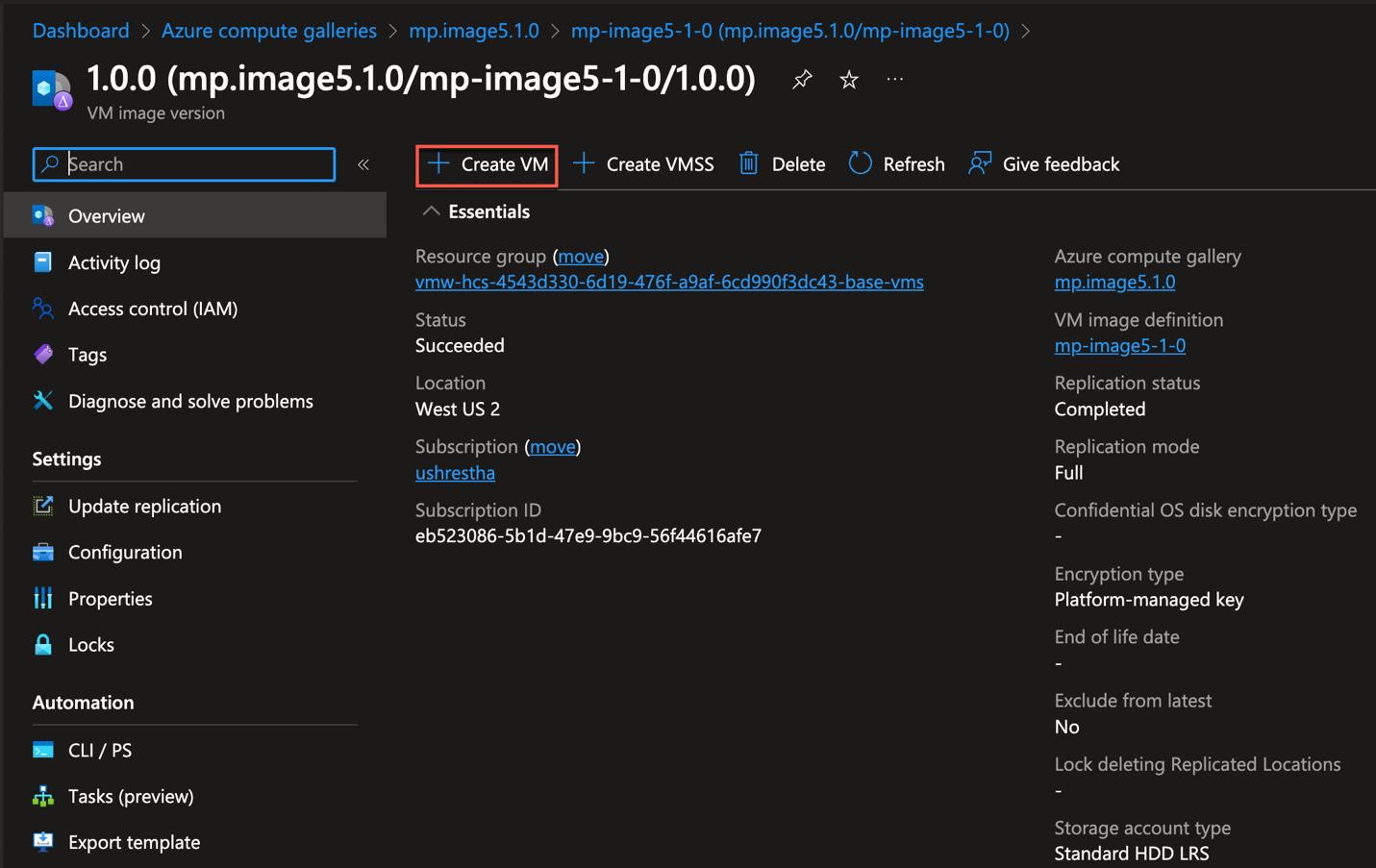1376x868 pixels.
Task: Collapse the Essentials section
Action: 431,211
